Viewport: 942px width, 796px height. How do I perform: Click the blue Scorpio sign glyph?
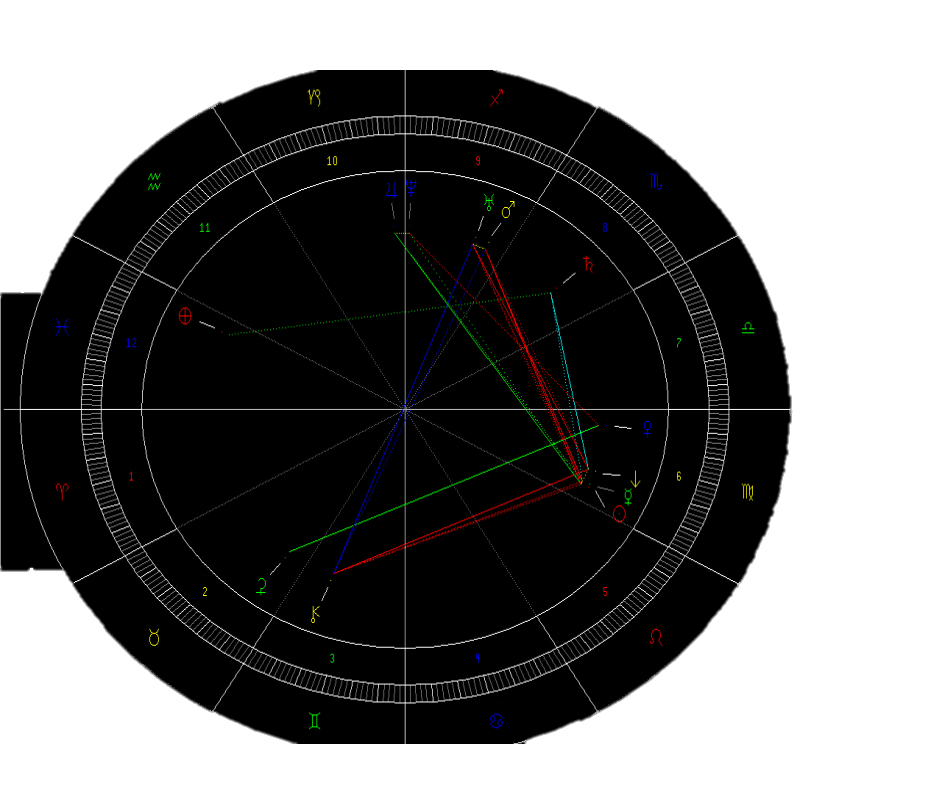(656, 181)
